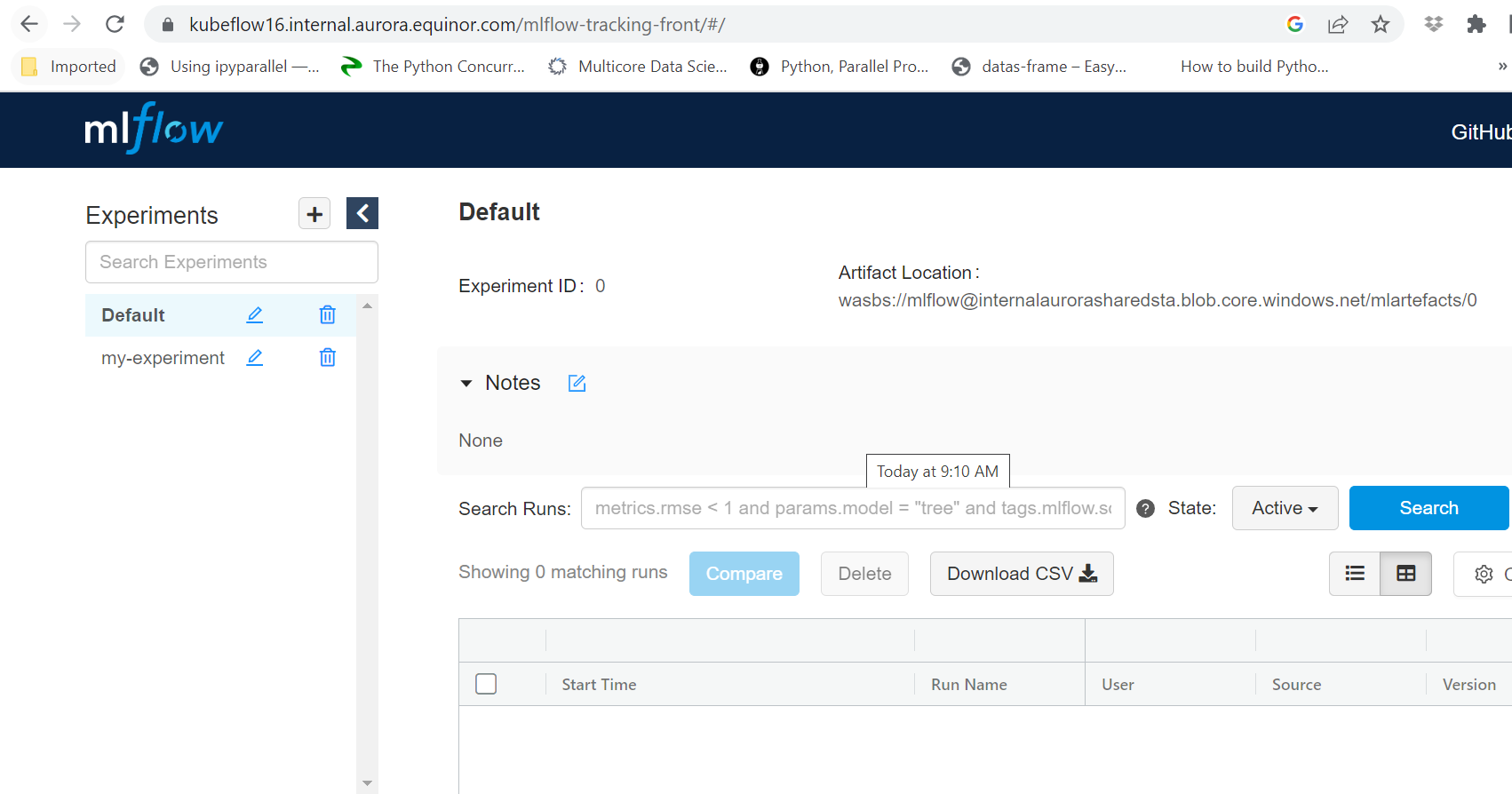This screenshot has height=794, width=1512.
Task: Sort runs by Start Time column
Action: tap(599, 685)
